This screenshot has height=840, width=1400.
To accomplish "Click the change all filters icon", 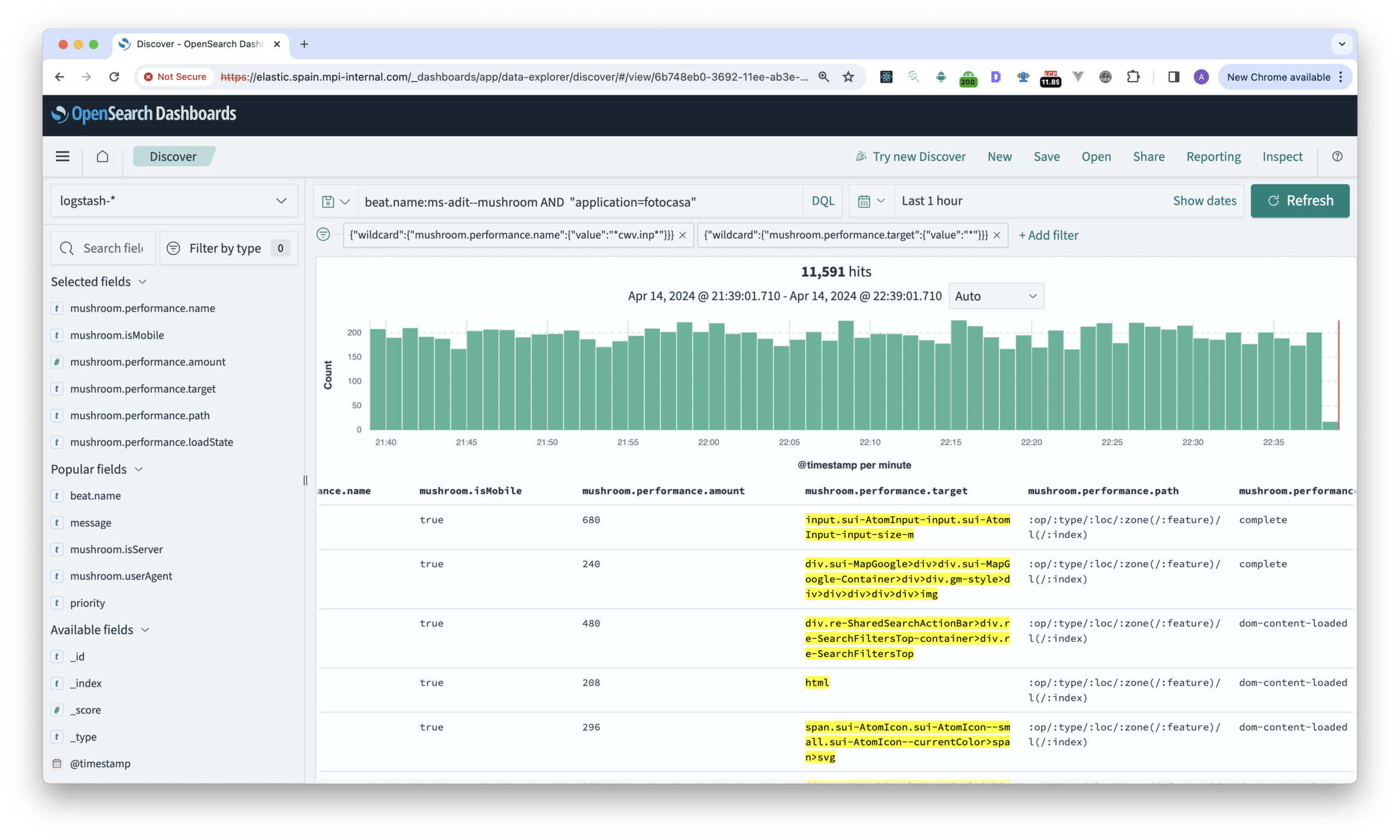I will [323, 235].
